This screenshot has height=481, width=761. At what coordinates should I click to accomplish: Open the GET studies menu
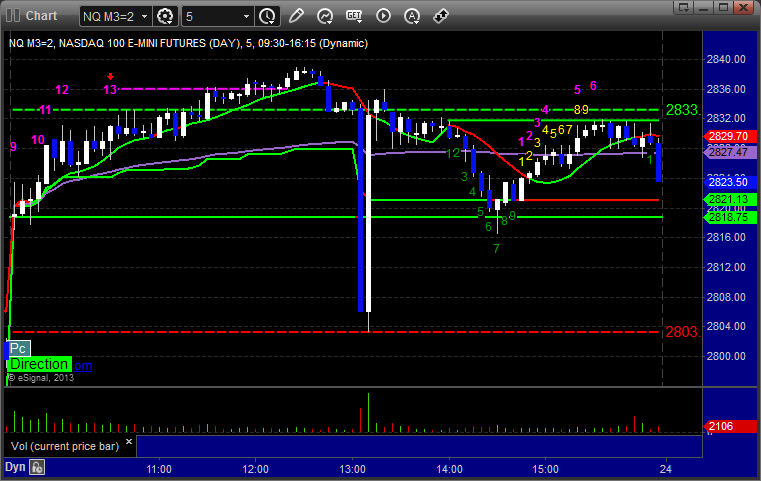(x=354, y=16)
